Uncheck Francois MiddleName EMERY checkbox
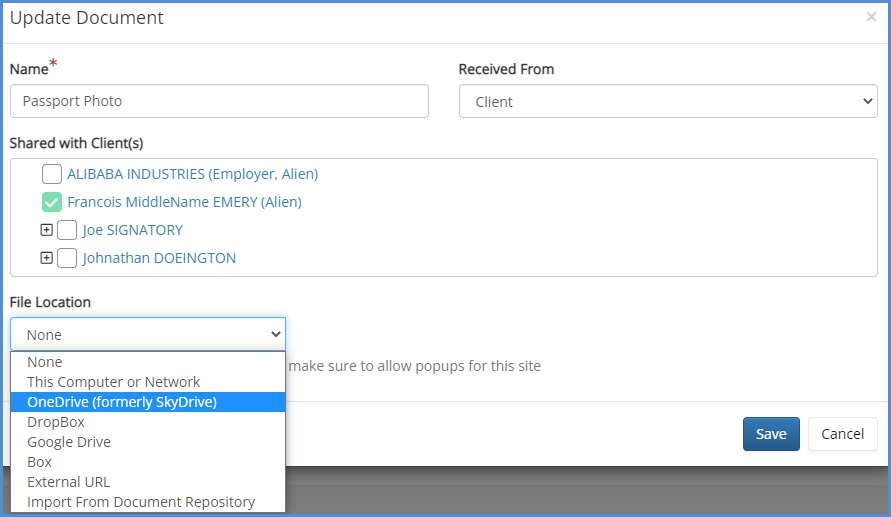The image size is (891, 517). click(52, 202)
